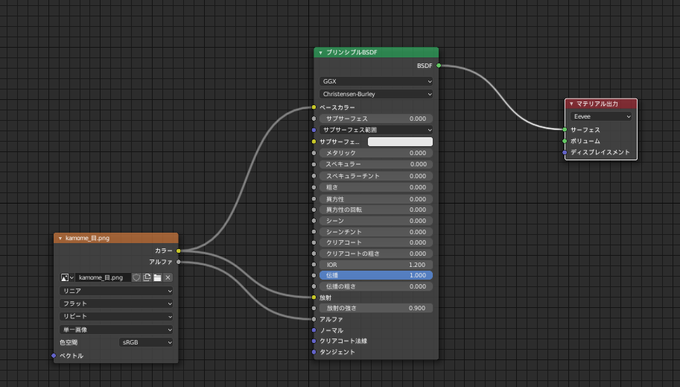Image resolution: width=680 pixels, height=387 pixels.
Task: Click the シーンチント value slider
Action: click(376, 232)
